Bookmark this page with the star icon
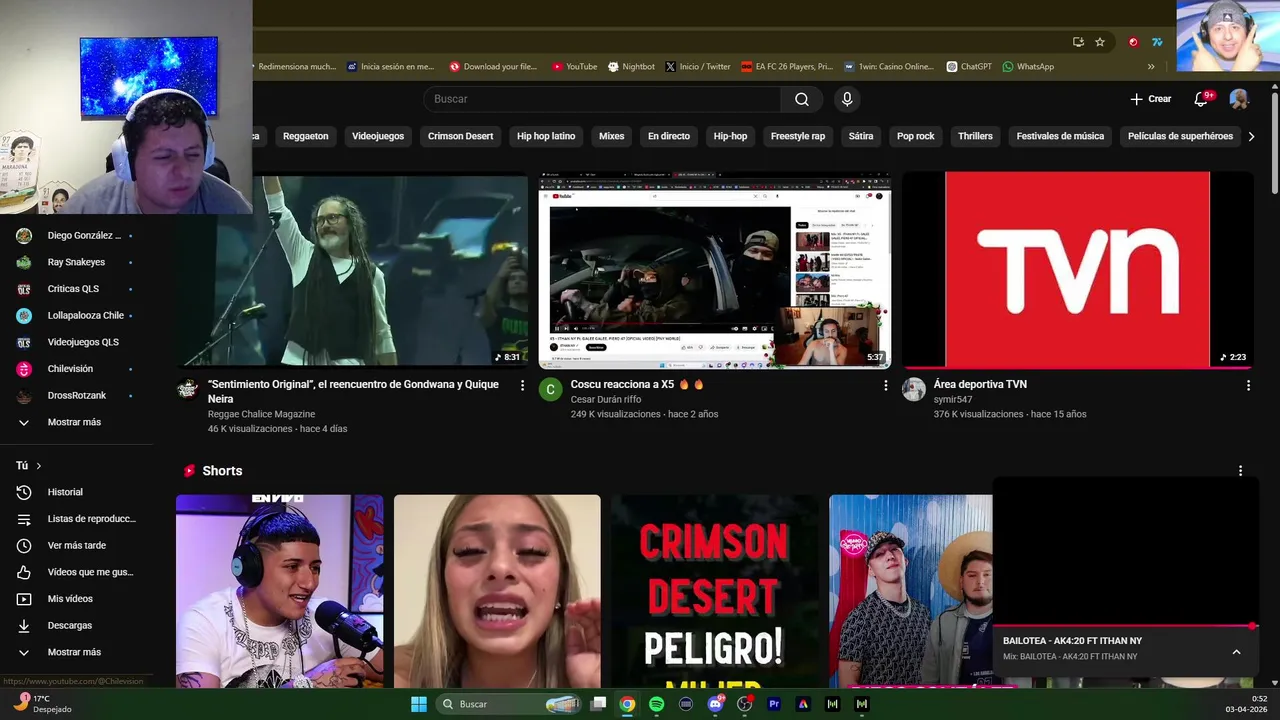The image size is (1280, 720). click(1100, 42)
